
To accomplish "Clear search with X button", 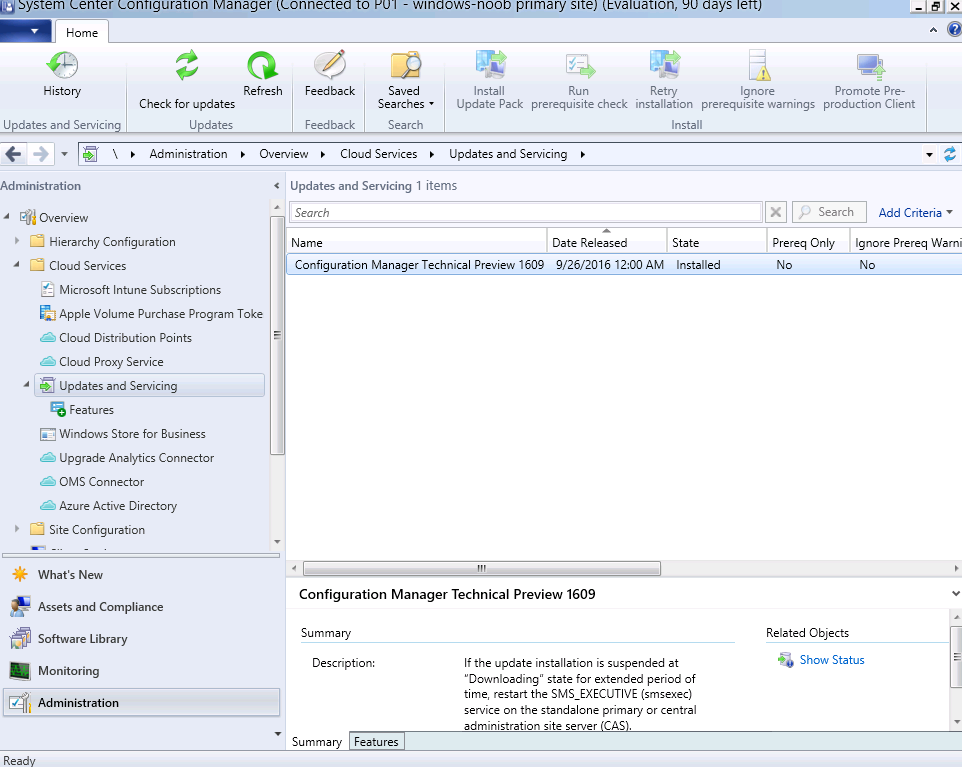I will click(x=775, y=212).
